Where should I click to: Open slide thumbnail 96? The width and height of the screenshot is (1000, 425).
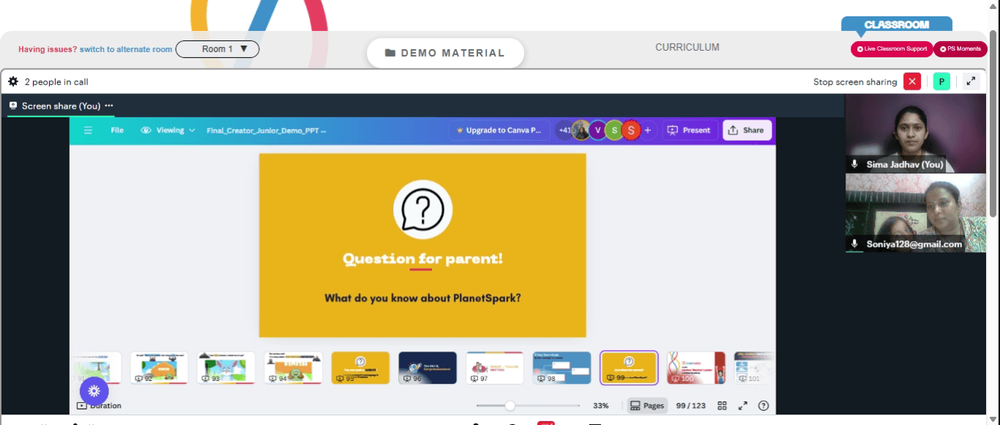point(427,368)
